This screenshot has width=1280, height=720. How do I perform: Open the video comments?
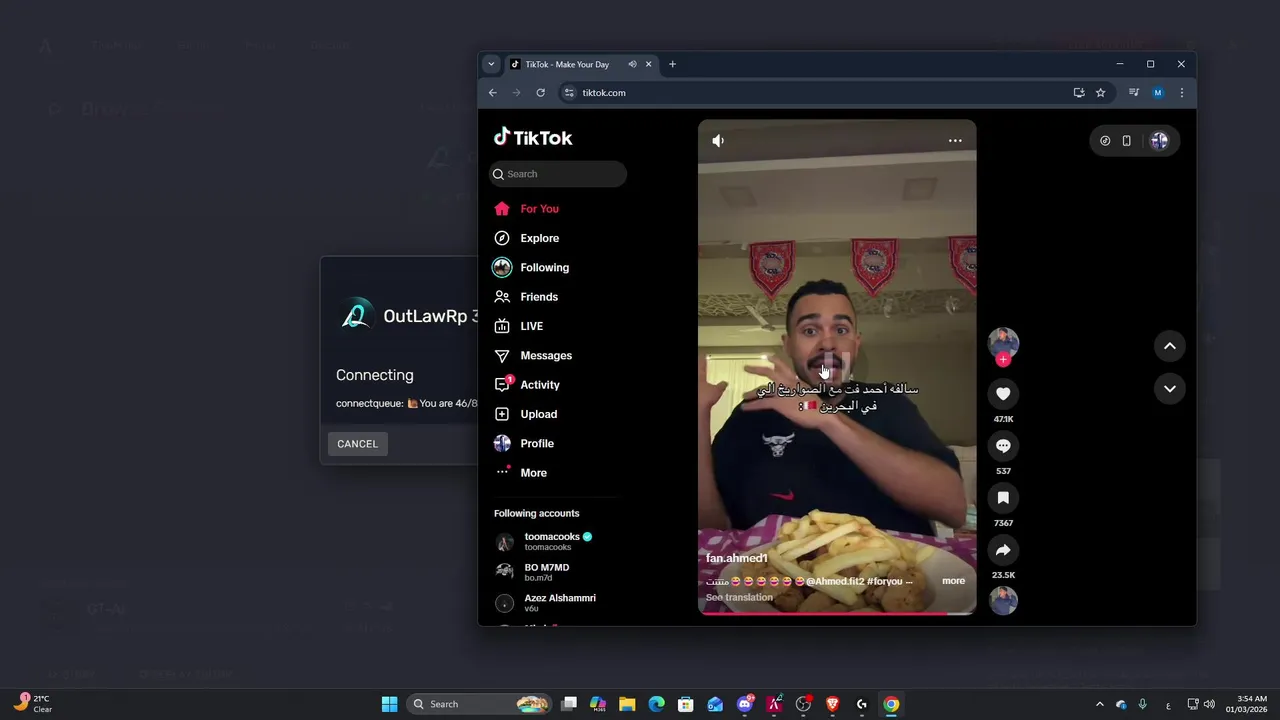(1003, 446)
